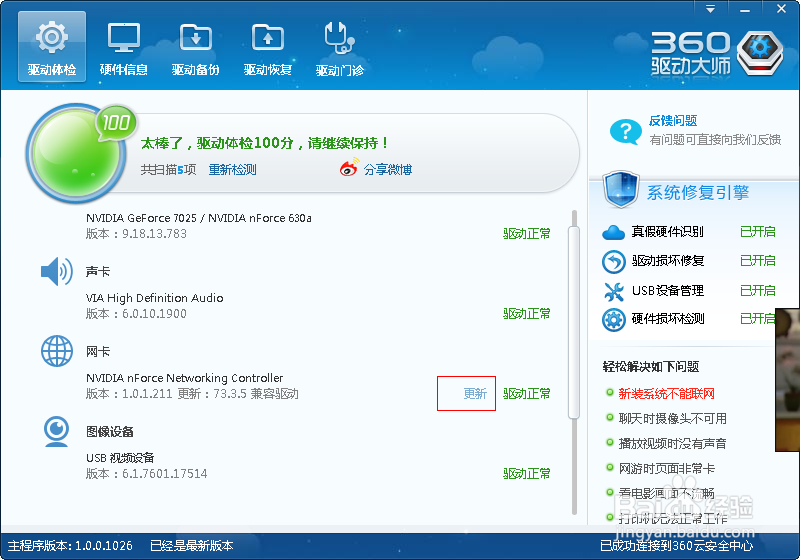Open 聊天时摄像头不可用 link
This screenshot has height=560, width=800.
(x=672, y=419)
